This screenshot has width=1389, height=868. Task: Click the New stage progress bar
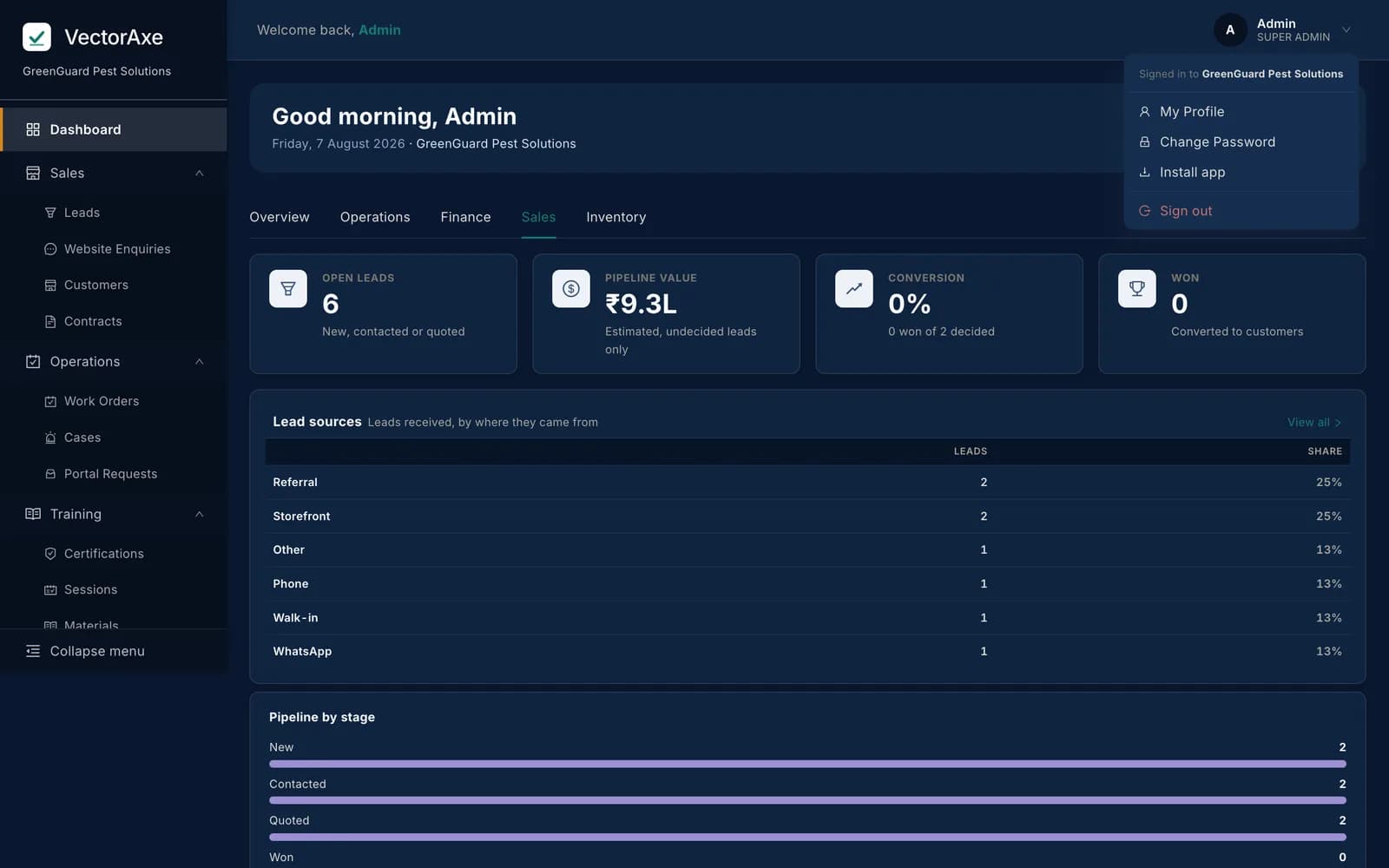click(807, 764)
